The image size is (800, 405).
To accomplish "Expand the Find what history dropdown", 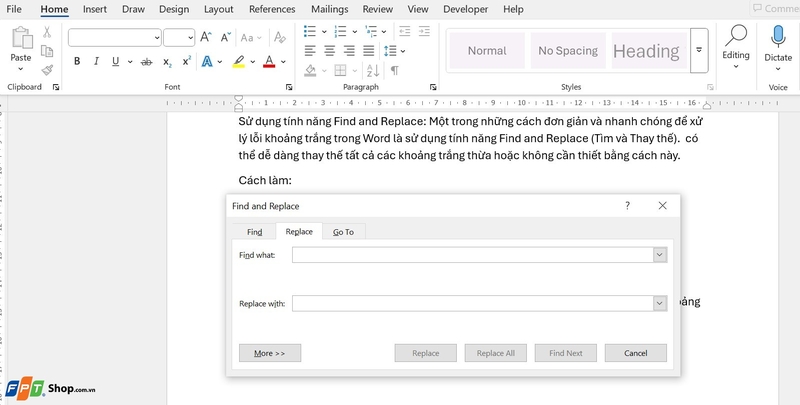I will (x=660, y=255).
